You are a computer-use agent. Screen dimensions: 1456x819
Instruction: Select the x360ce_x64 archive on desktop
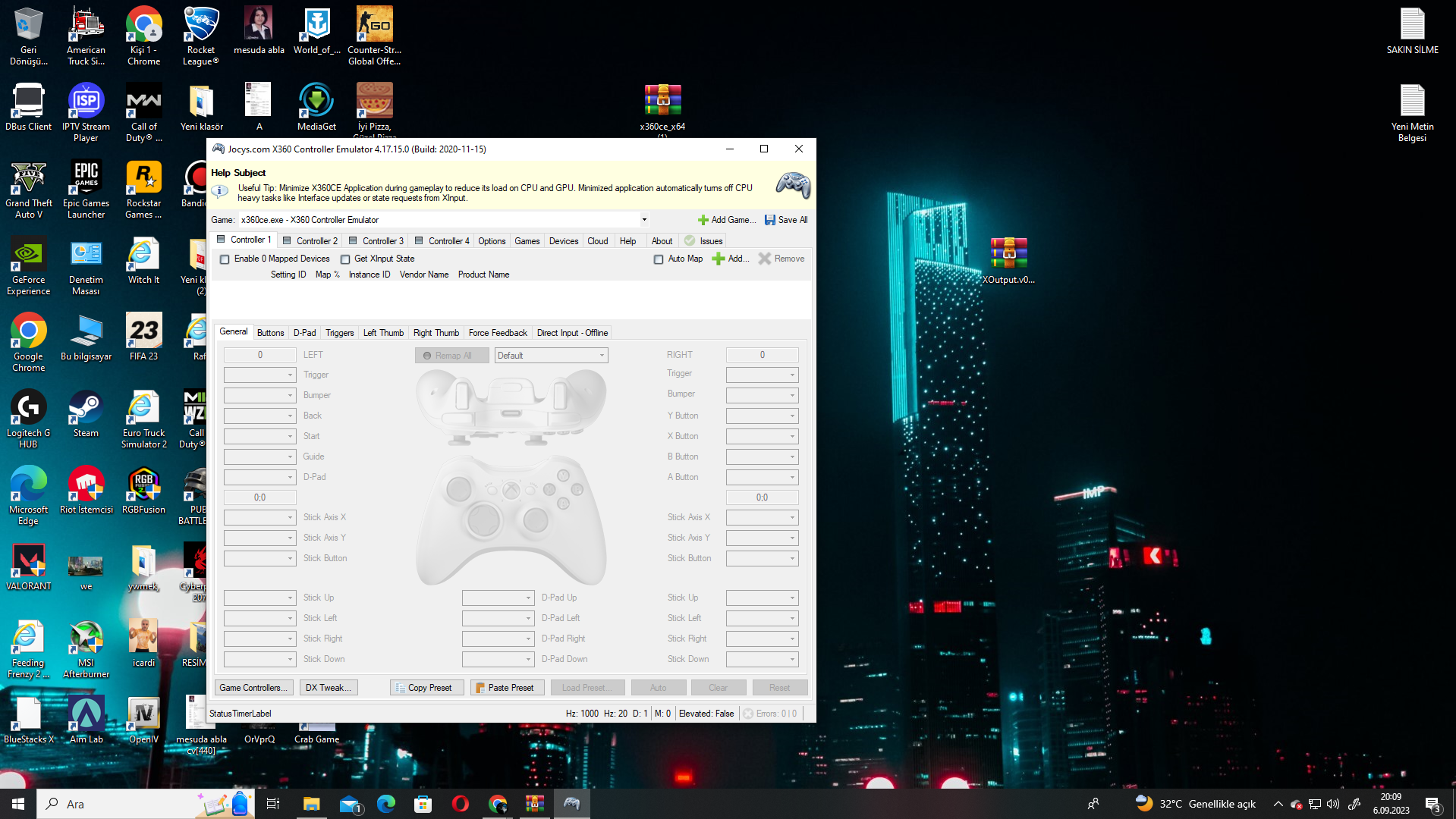(662, 110)
